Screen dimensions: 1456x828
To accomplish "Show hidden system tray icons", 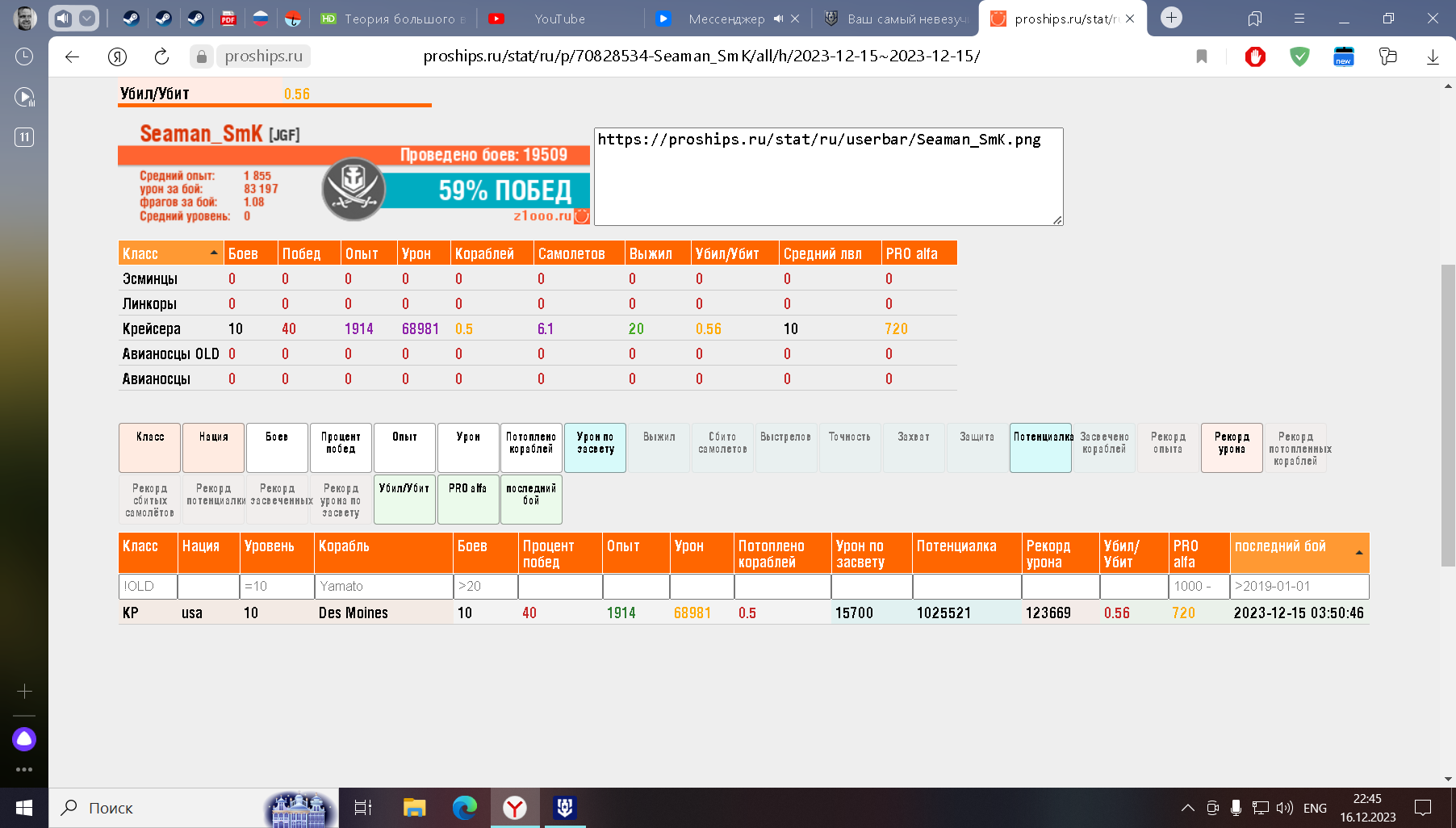I will [x=1187, y=808].
